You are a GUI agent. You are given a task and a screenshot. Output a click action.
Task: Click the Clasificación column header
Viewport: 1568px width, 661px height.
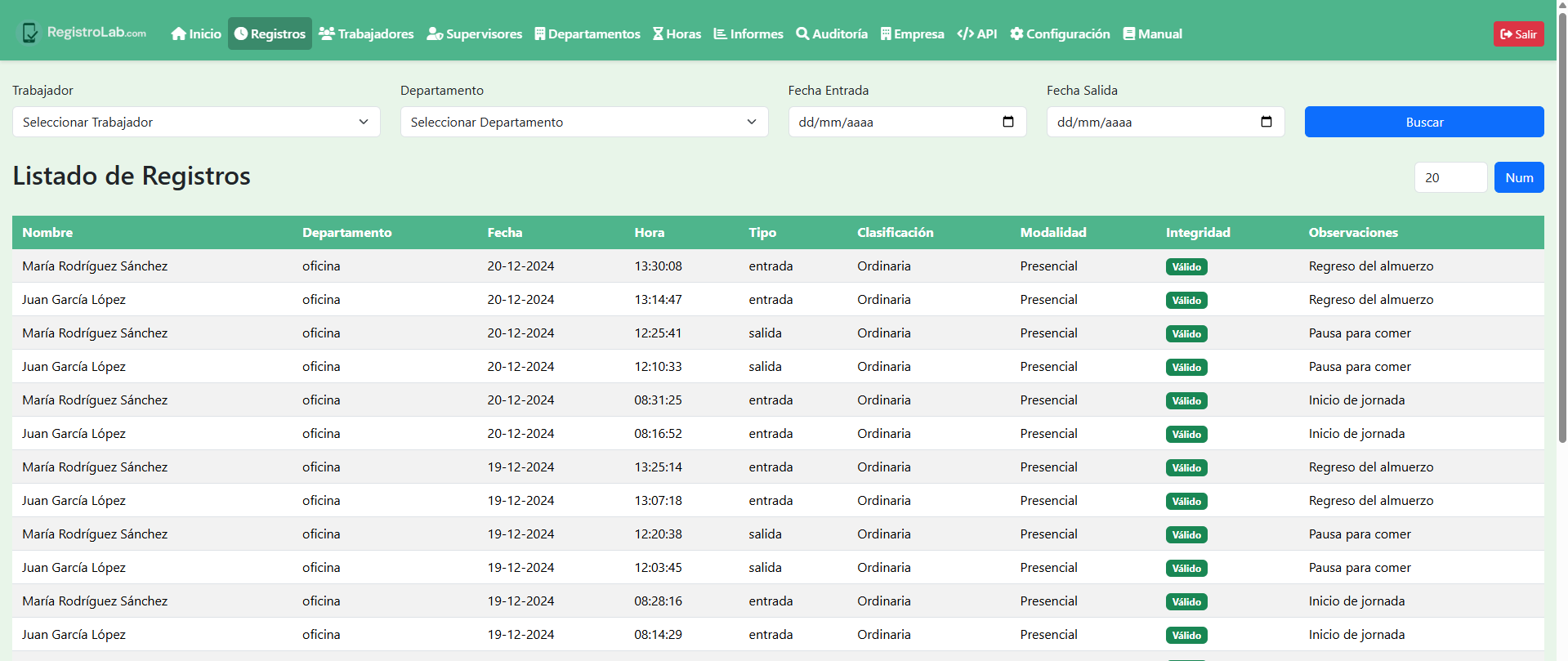pos(895,232)
